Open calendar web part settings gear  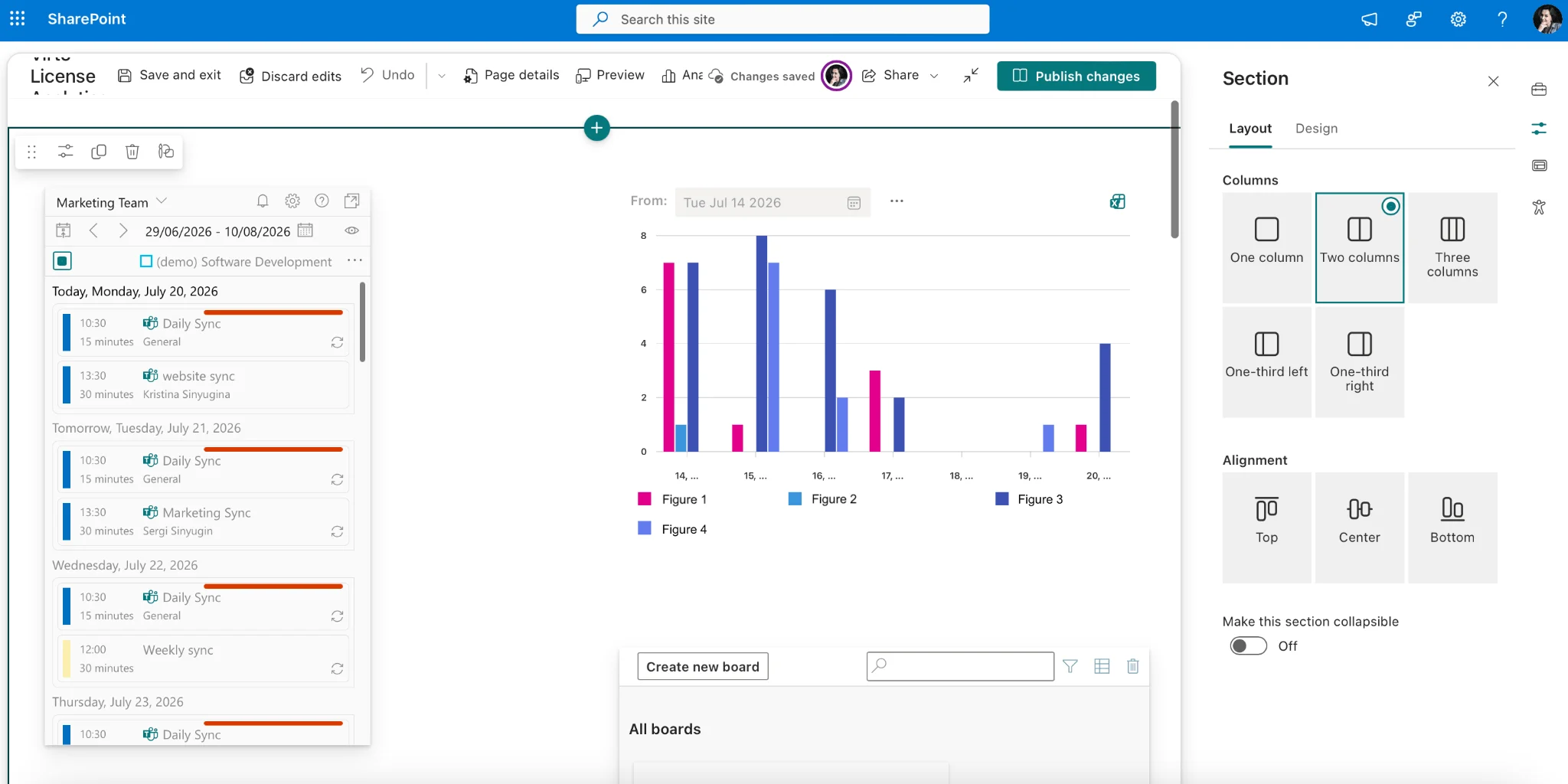click(292, 201)
